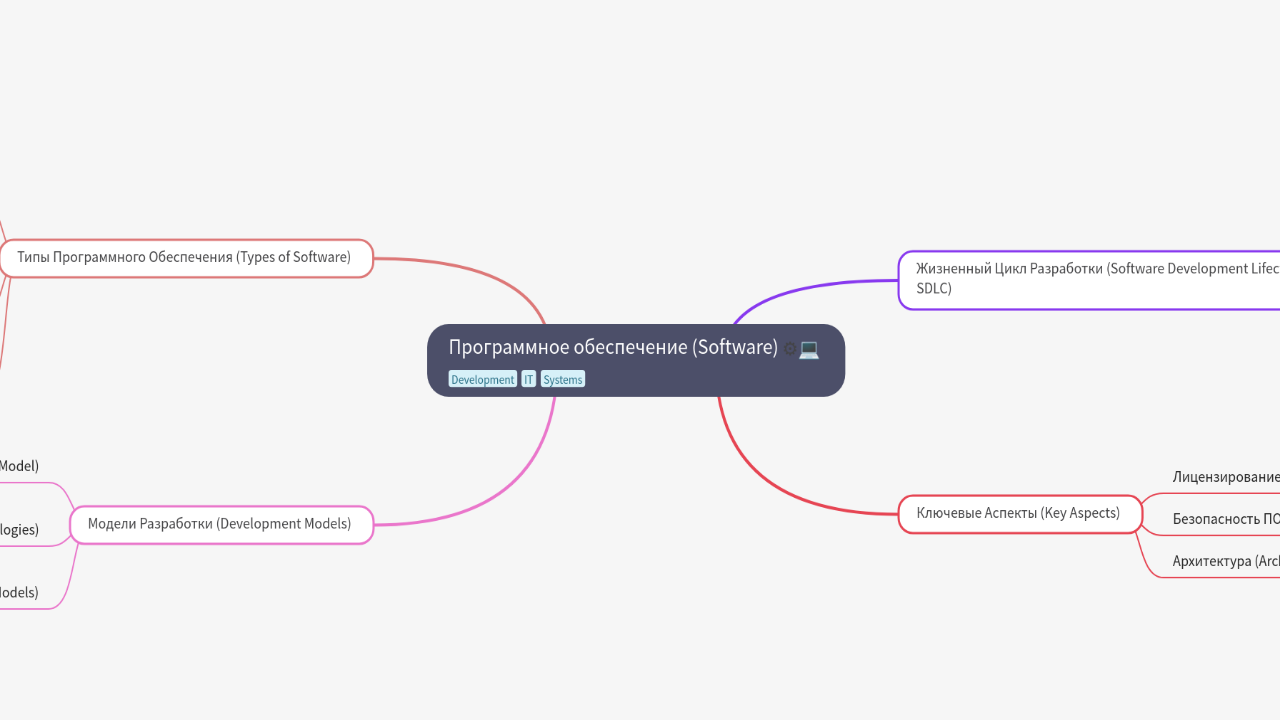Click the gear emoji in the central node
Screen dimensions: 1280x720
[789, 349]
